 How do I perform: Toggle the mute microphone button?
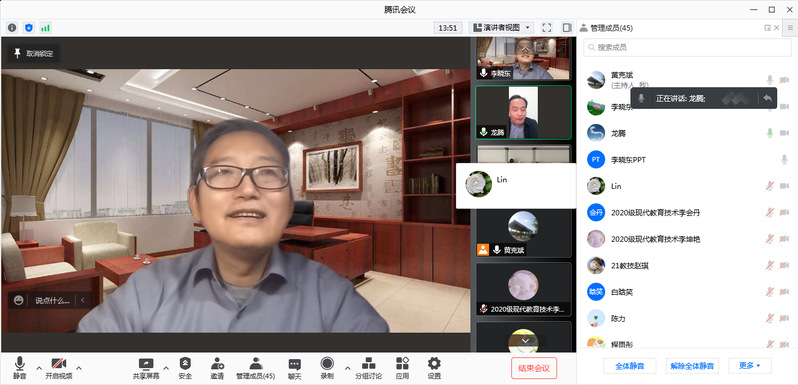coord(19,368)
